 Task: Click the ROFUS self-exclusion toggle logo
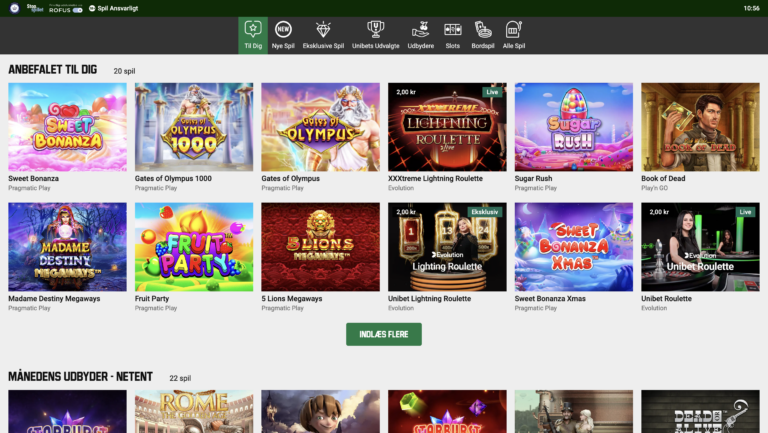66,8
